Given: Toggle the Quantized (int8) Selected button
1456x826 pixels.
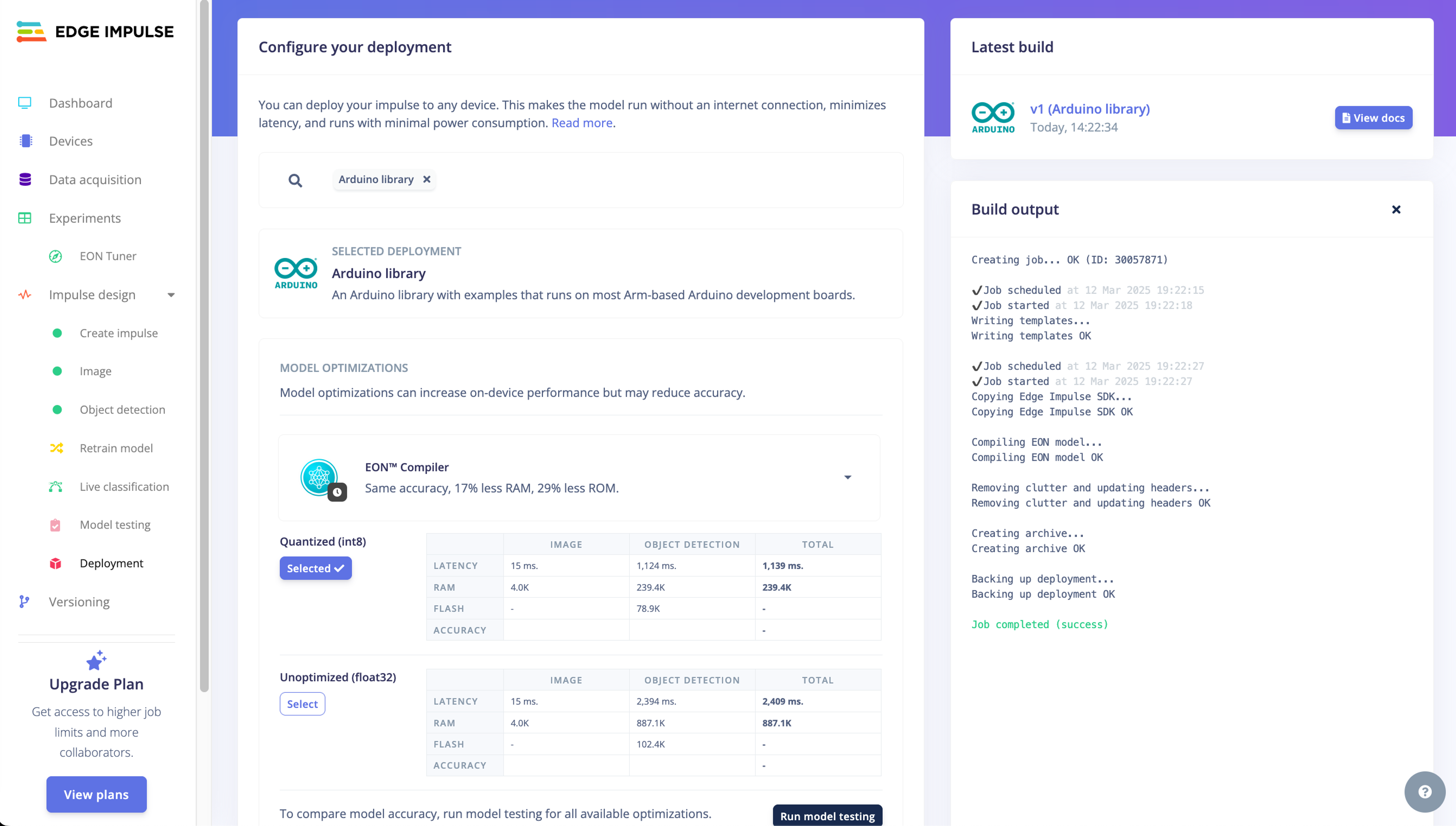Looking at the screenshot, I should 315,568.
